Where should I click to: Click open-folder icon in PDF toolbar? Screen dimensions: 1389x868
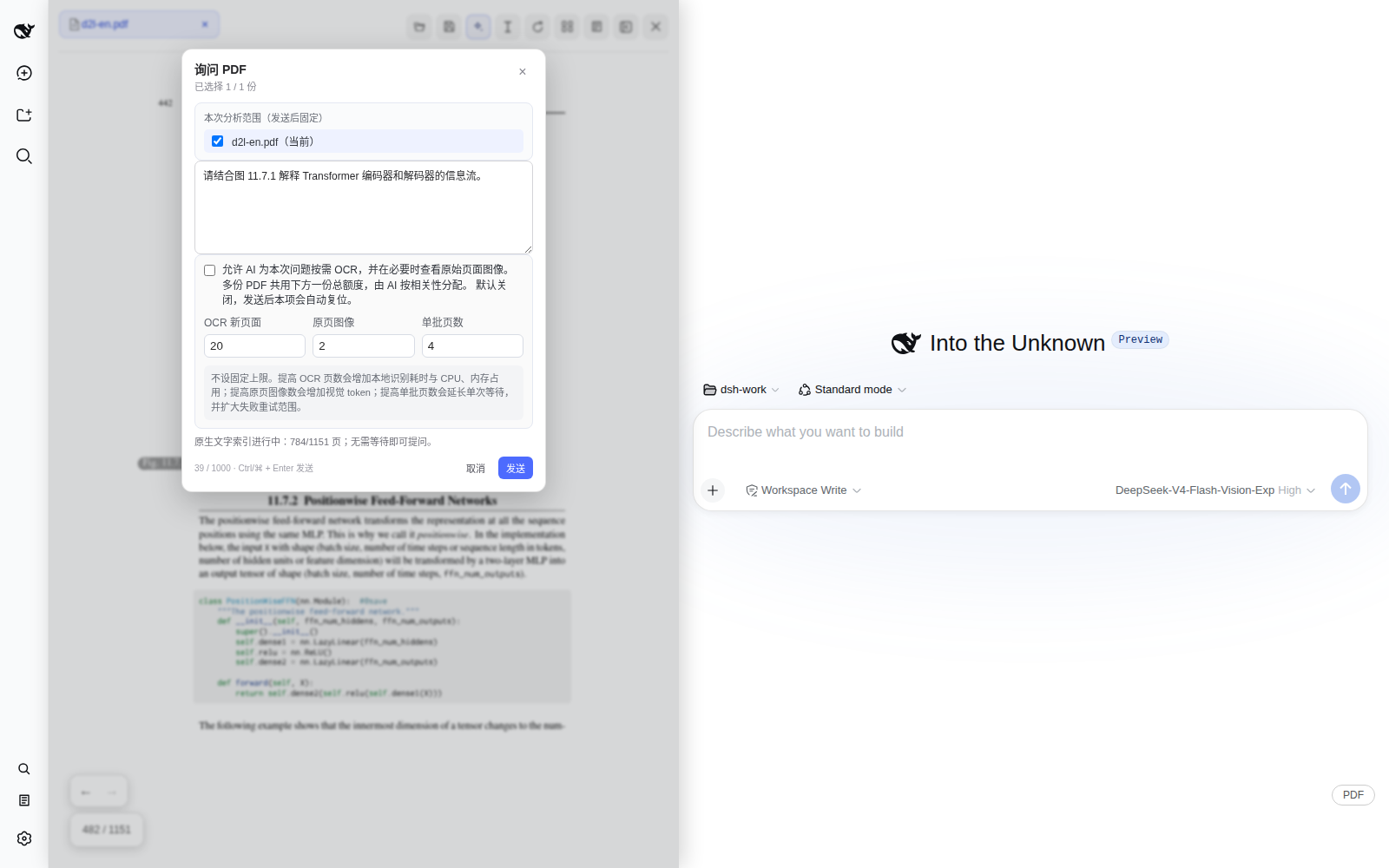(419, 27)
